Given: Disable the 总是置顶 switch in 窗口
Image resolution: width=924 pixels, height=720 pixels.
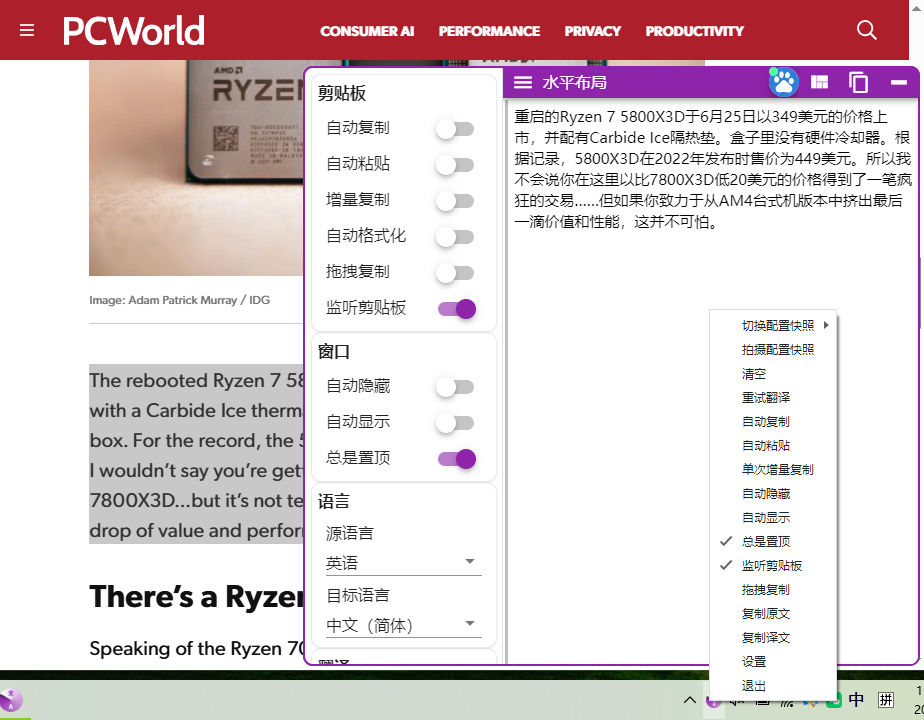Looking at the screenshot, I should tap(457, 459).
